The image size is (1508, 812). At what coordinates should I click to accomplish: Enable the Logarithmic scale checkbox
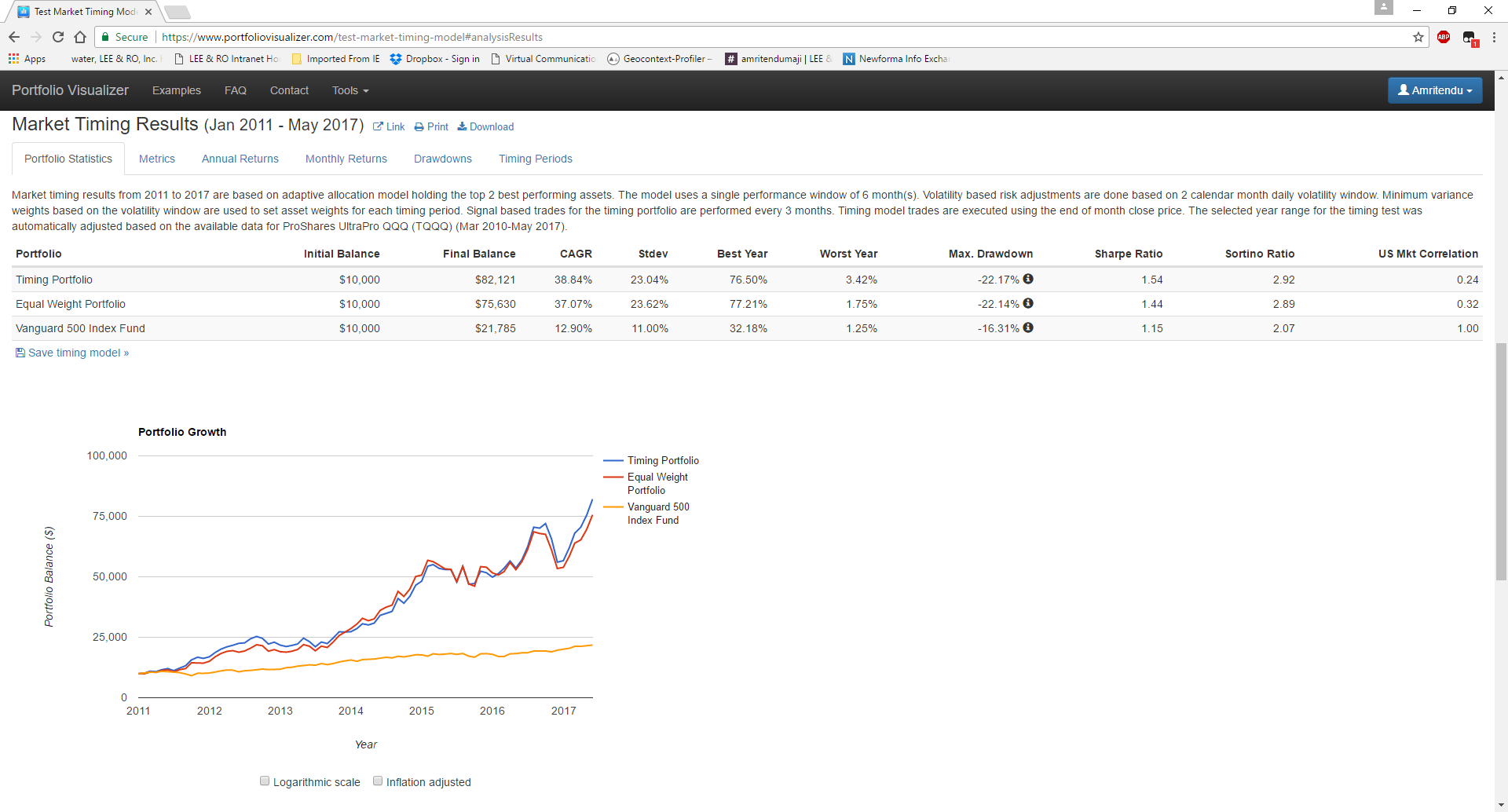tap(265, 781)
